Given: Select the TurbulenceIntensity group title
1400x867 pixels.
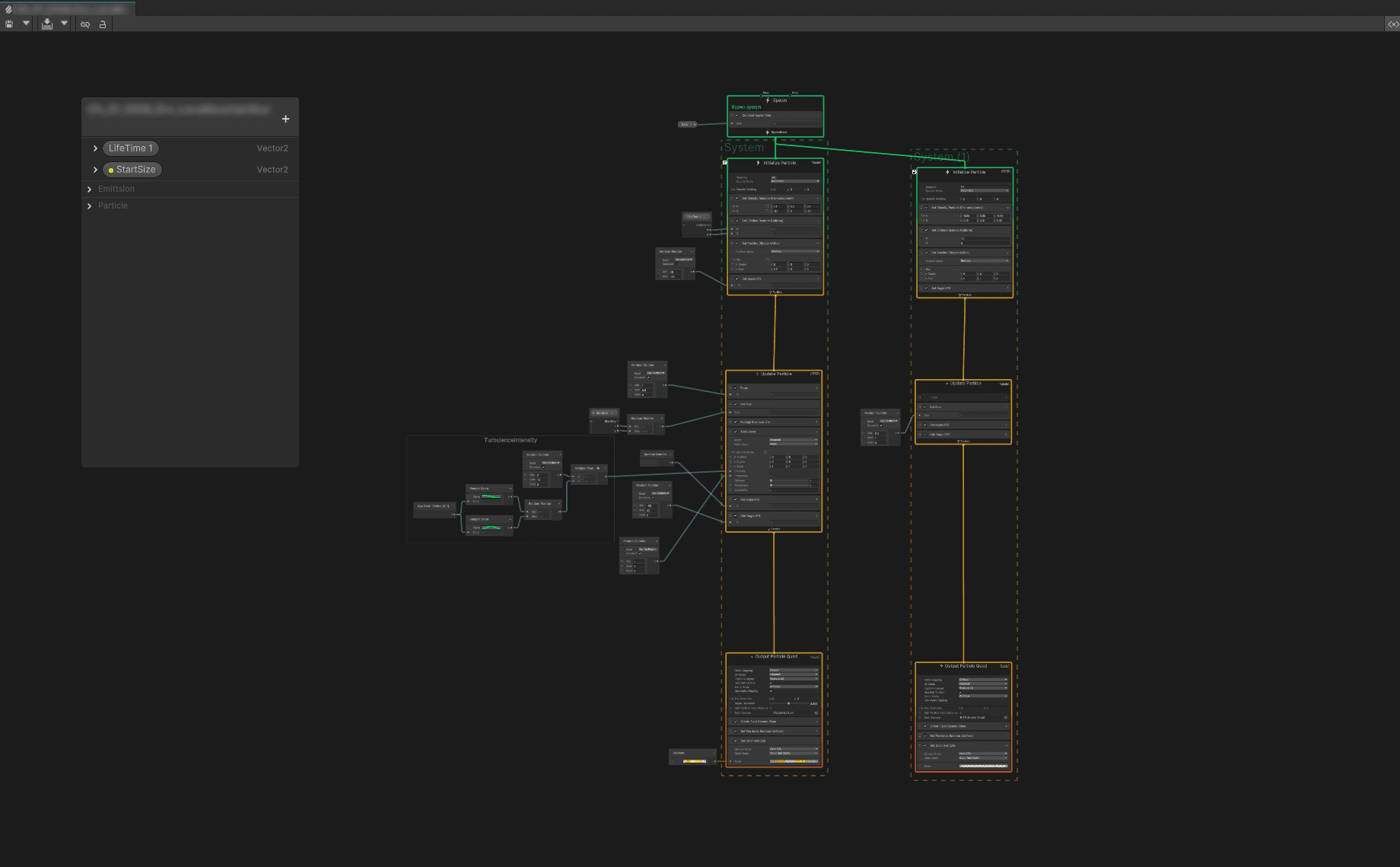Looking at the screenshot, I should [x=510, y=441].
